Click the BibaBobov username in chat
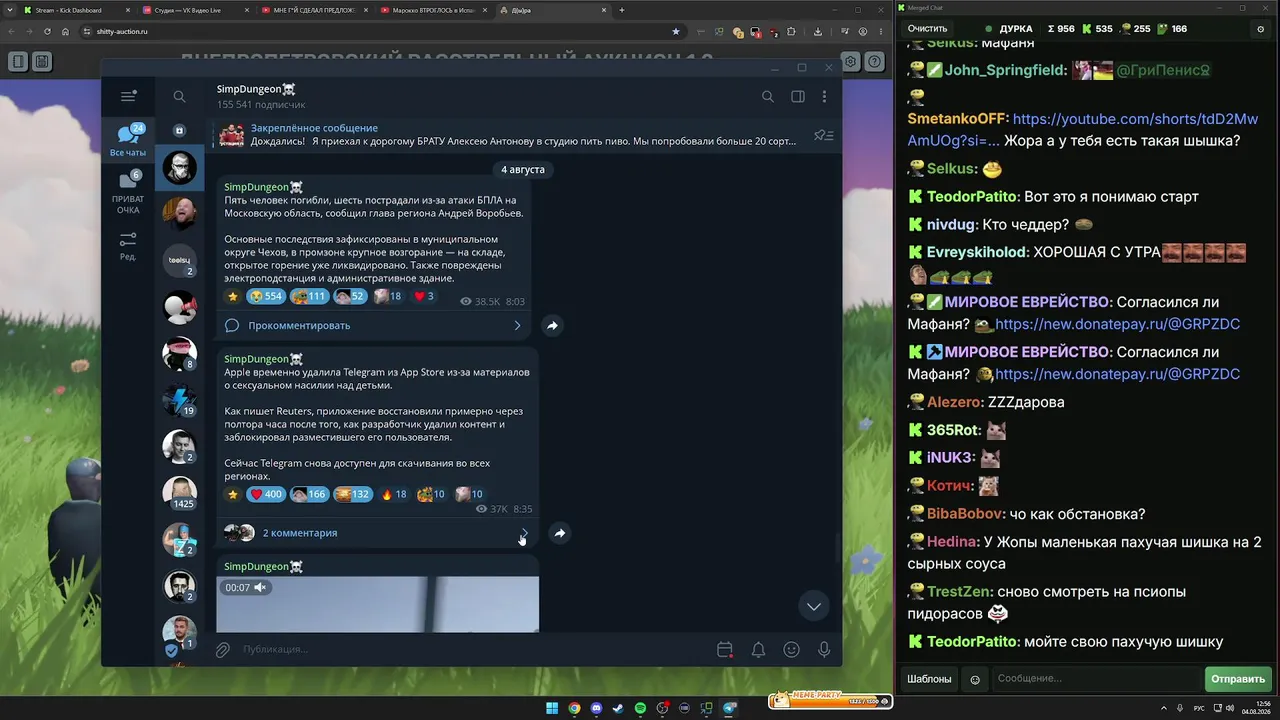 (965, 514)
